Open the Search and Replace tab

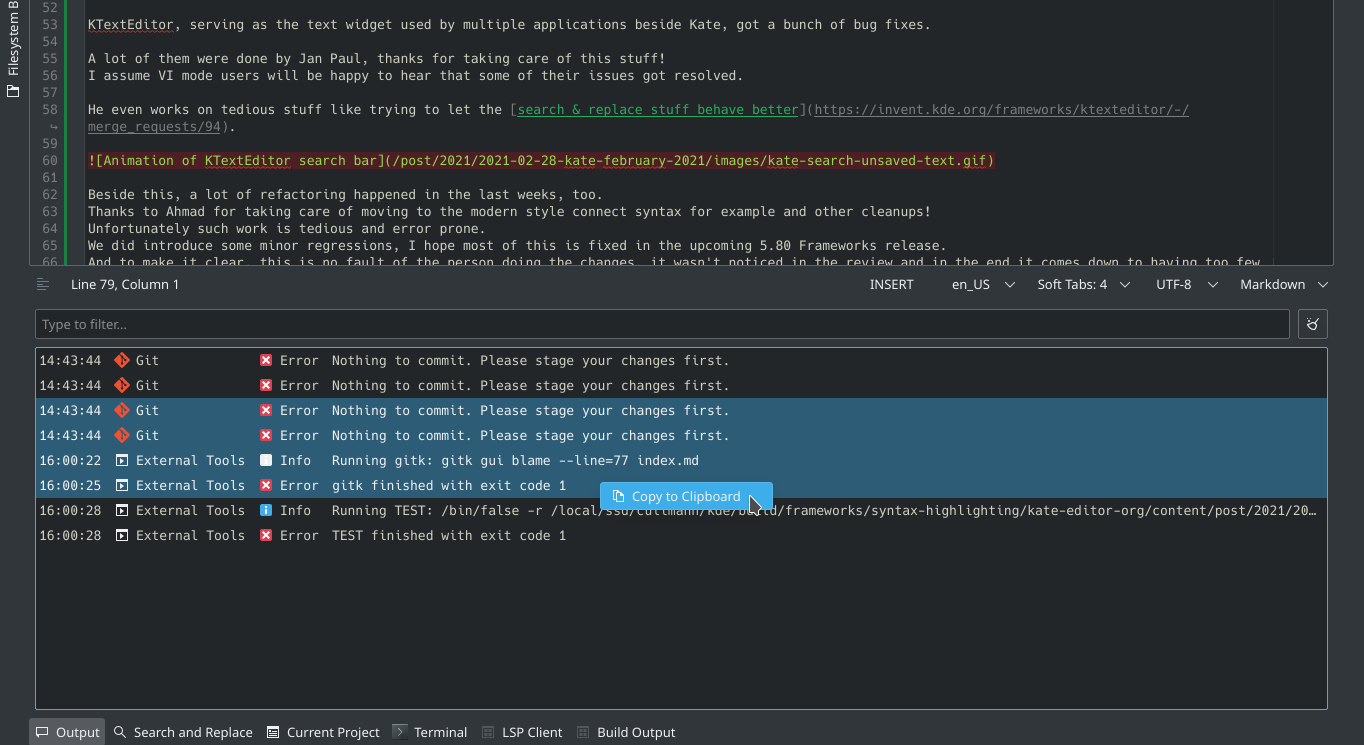click(183, 732)
